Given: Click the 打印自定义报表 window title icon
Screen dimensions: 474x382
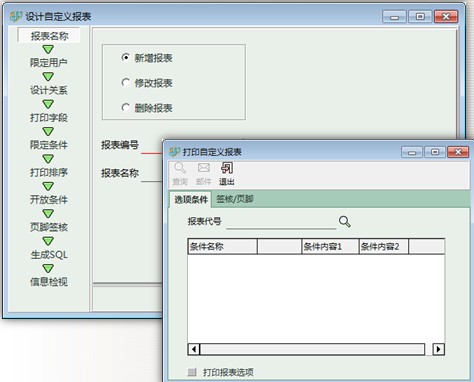Looking at the screenshot, I should tap(174, 152).
